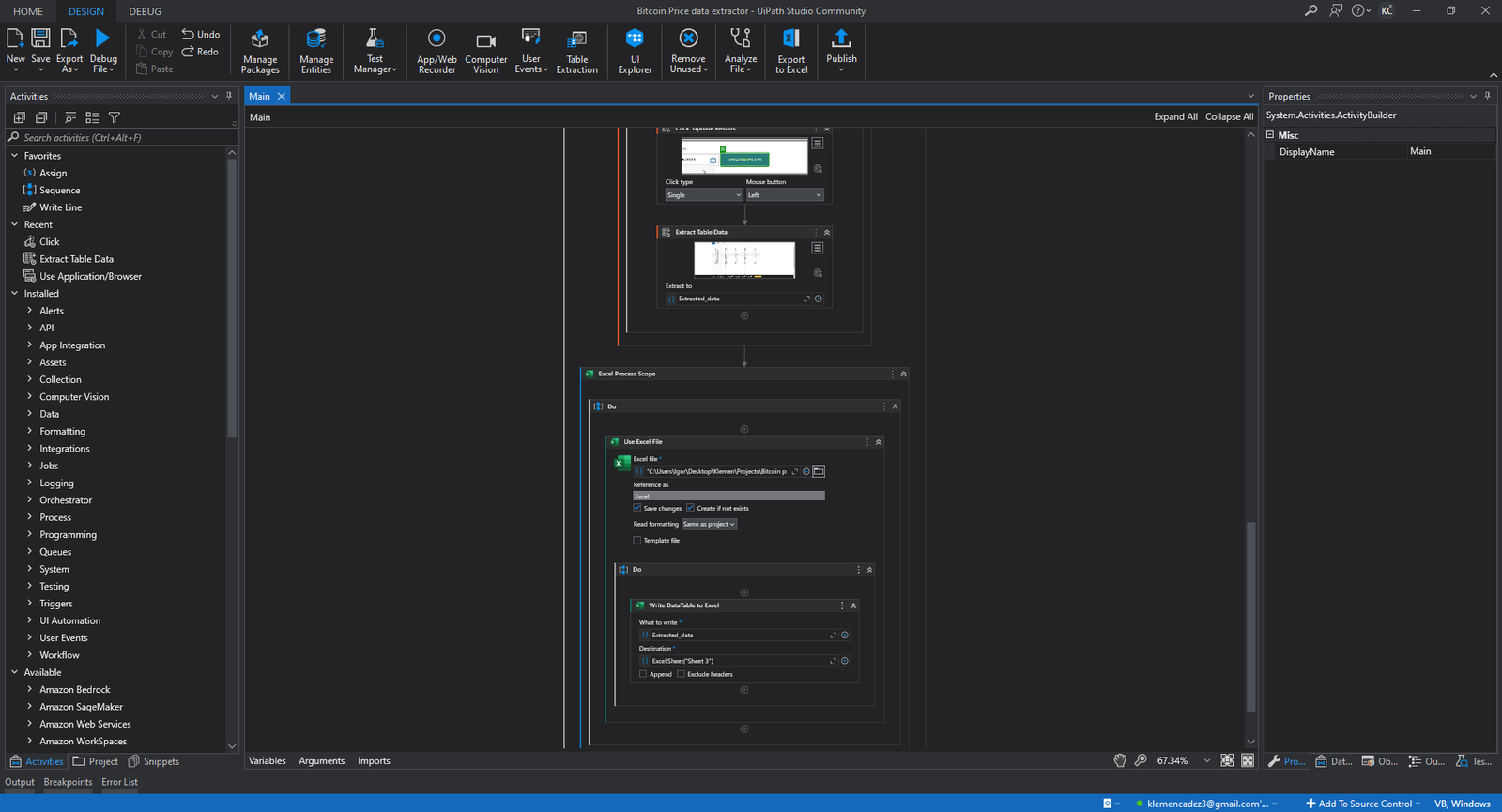Open options menu of Extract Table Data activity
The height and width of the screenshot is (812, 1502).
point(818,248)
